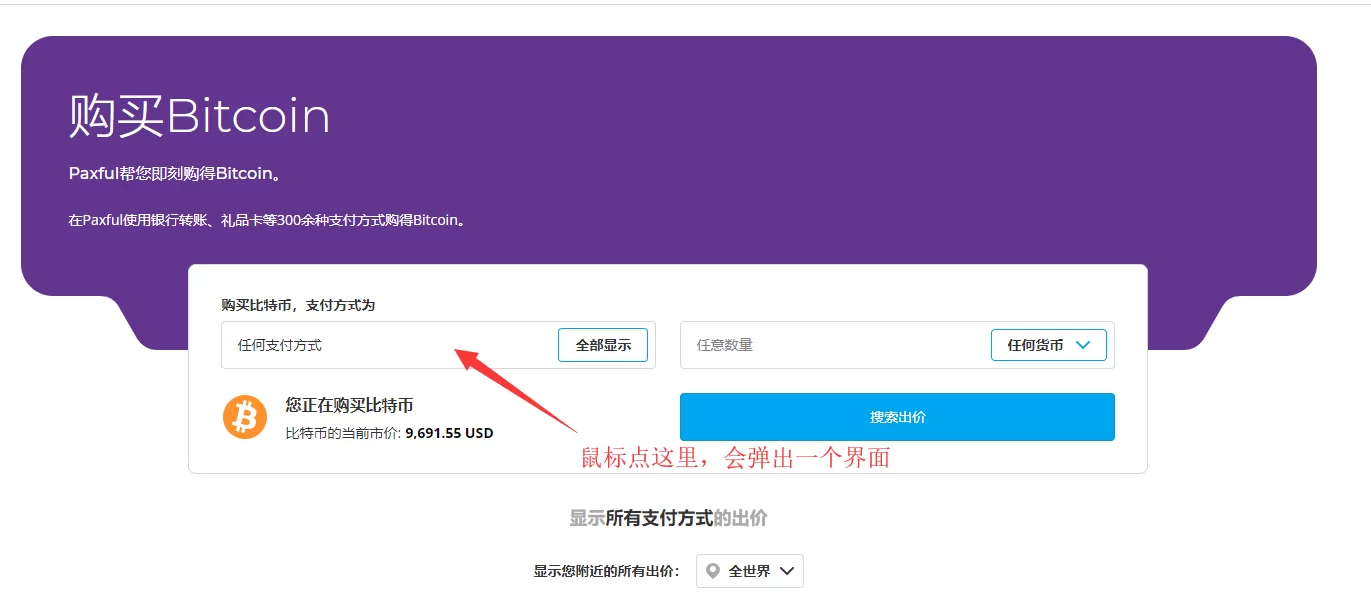Click the 您正在购买比特币 text

coord(349,405)
